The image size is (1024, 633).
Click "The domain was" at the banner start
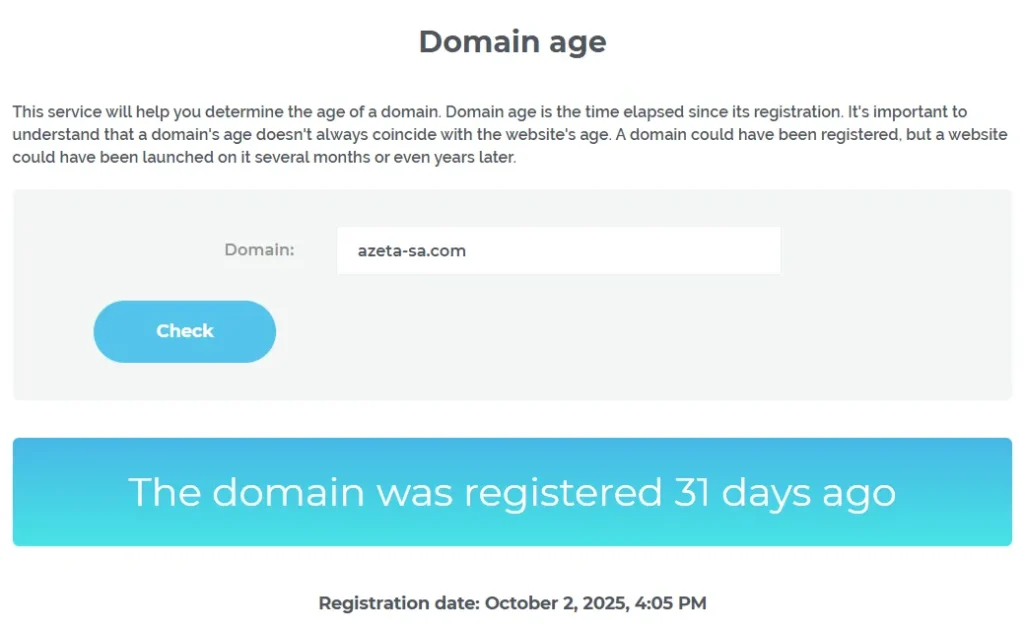coord(260,492)
